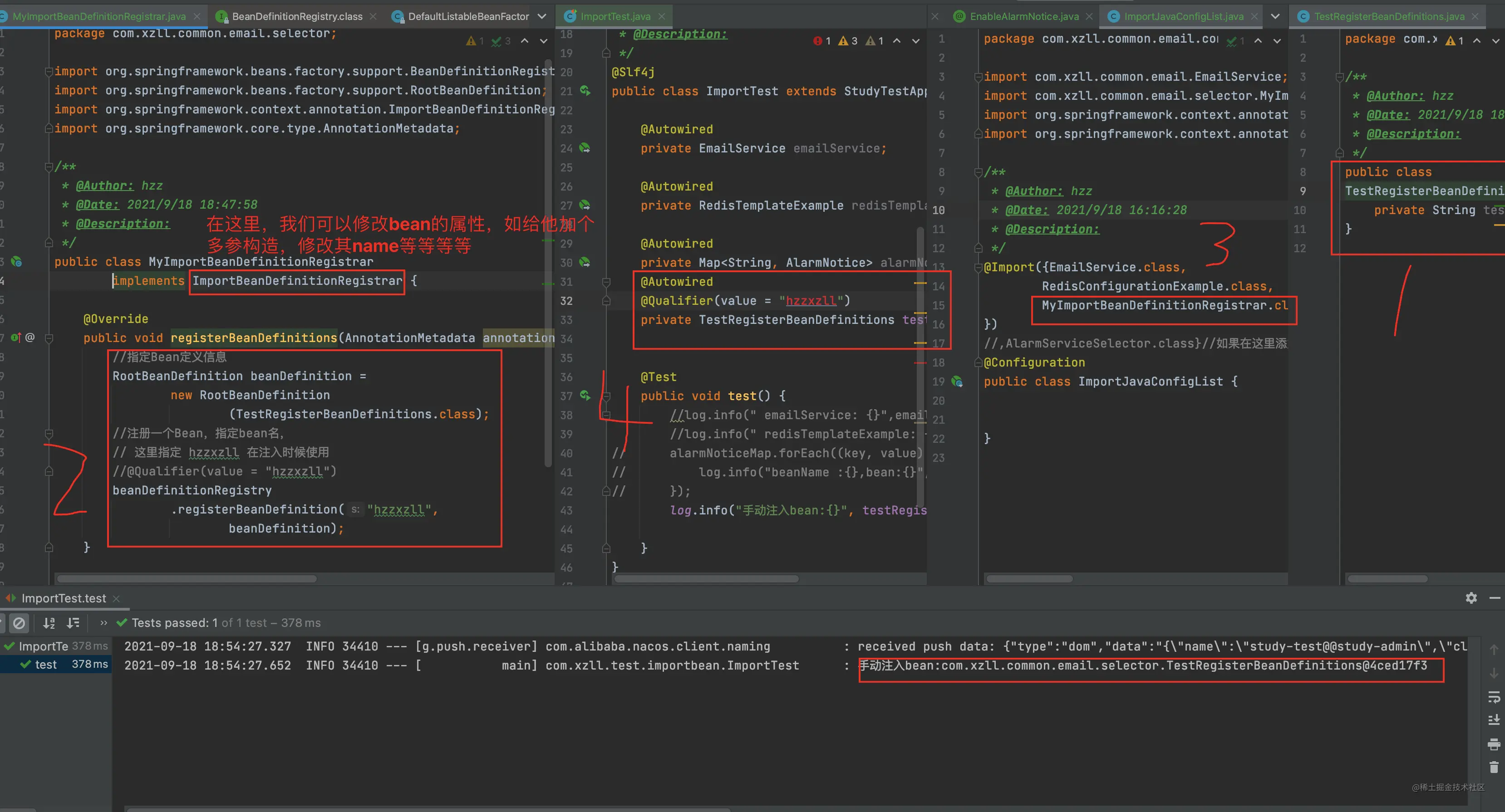Toggle scroll to end of console

tap(1494, 720)
